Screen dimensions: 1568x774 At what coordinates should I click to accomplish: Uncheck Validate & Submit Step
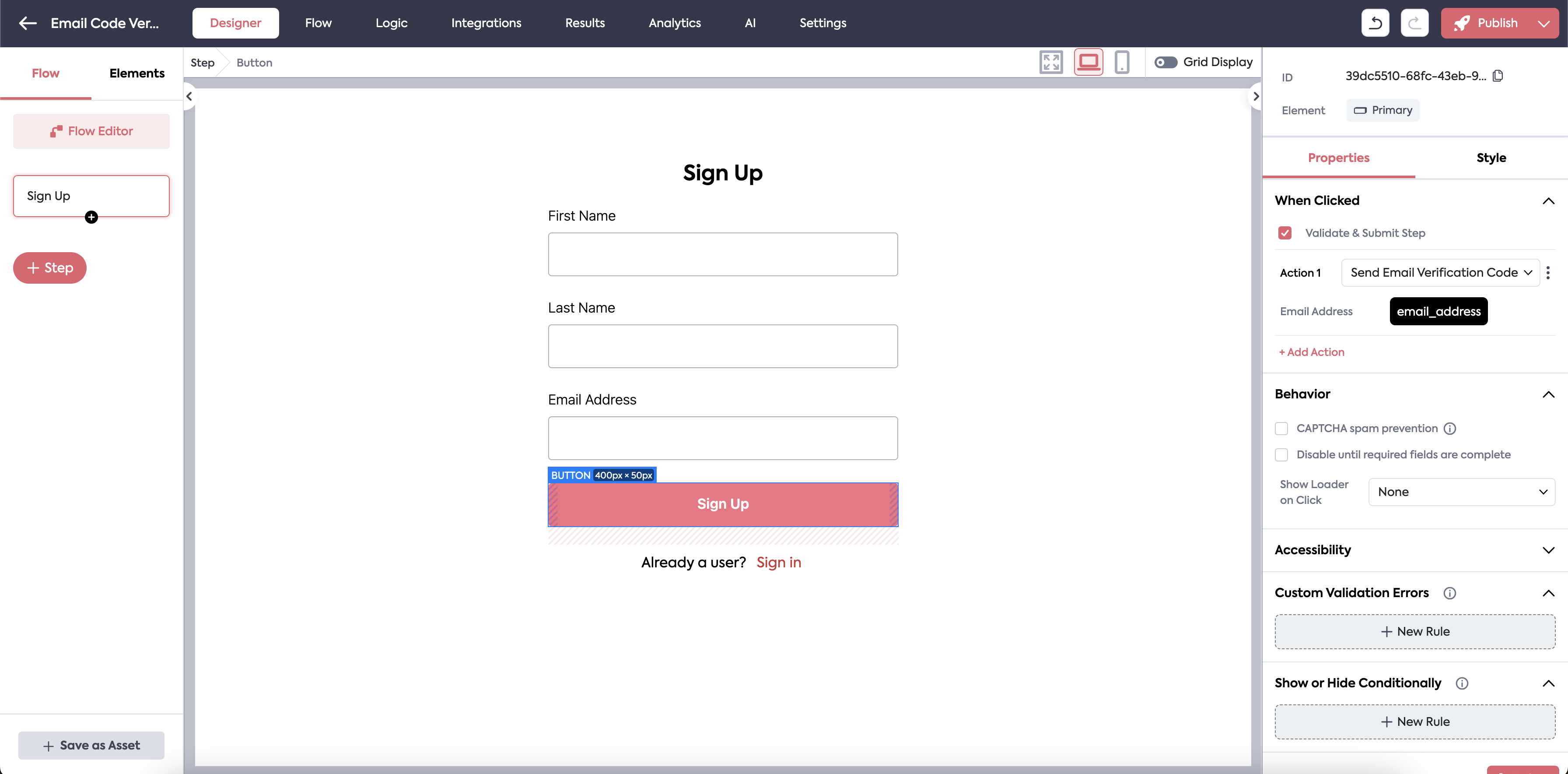tap(1284, 232)
